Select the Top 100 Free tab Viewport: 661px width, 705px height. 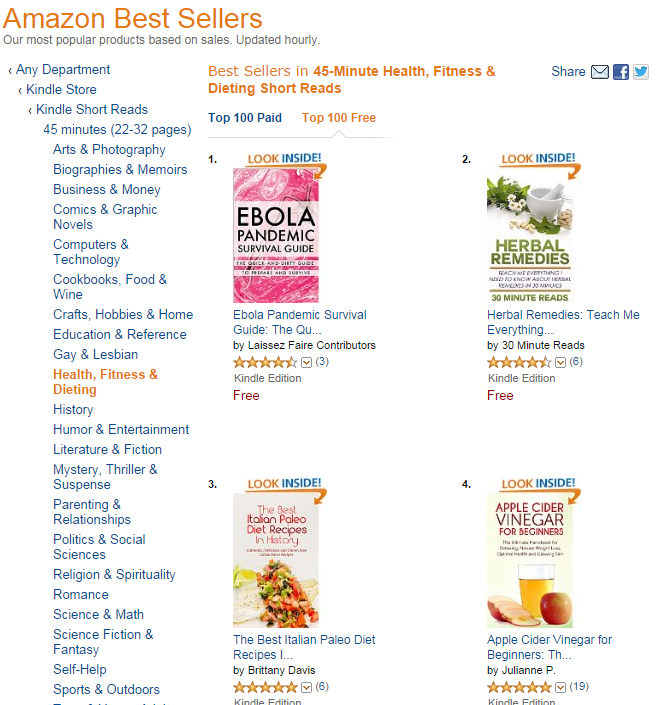coord(339,118)
